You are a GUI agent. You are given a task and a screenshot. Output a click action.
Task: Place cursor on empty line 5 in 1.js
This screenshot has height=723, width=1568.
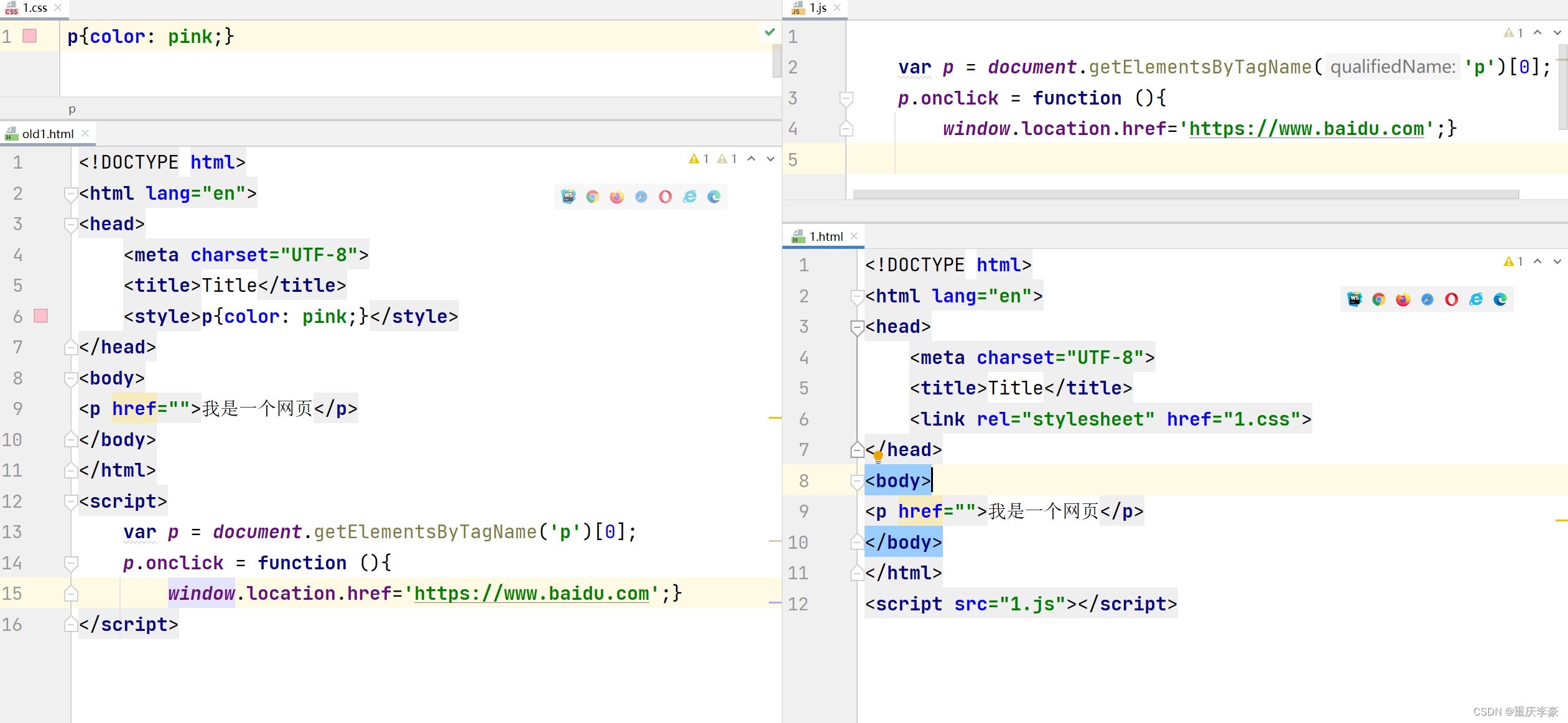click(x=1207, y=159)
